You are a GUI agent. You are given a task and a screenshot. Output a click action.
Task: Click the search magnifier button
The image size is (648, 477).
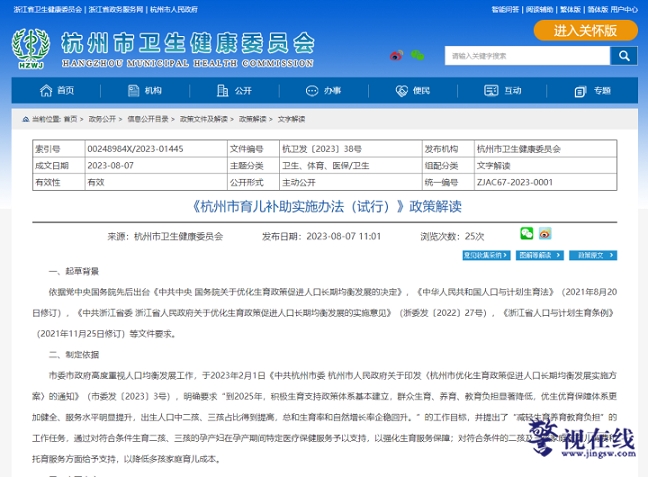tap(624, 55)
